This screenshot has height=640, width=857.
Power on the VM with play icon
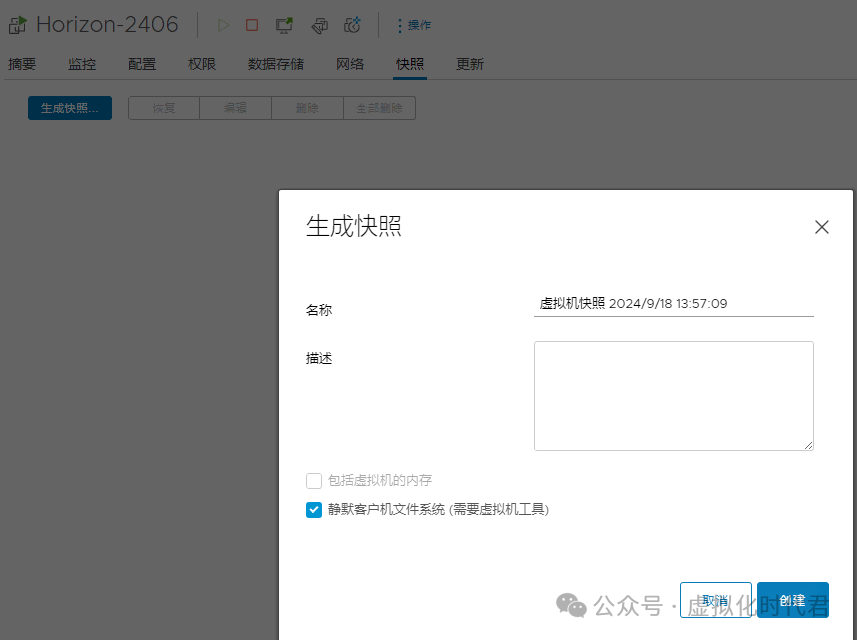point(223,25)
